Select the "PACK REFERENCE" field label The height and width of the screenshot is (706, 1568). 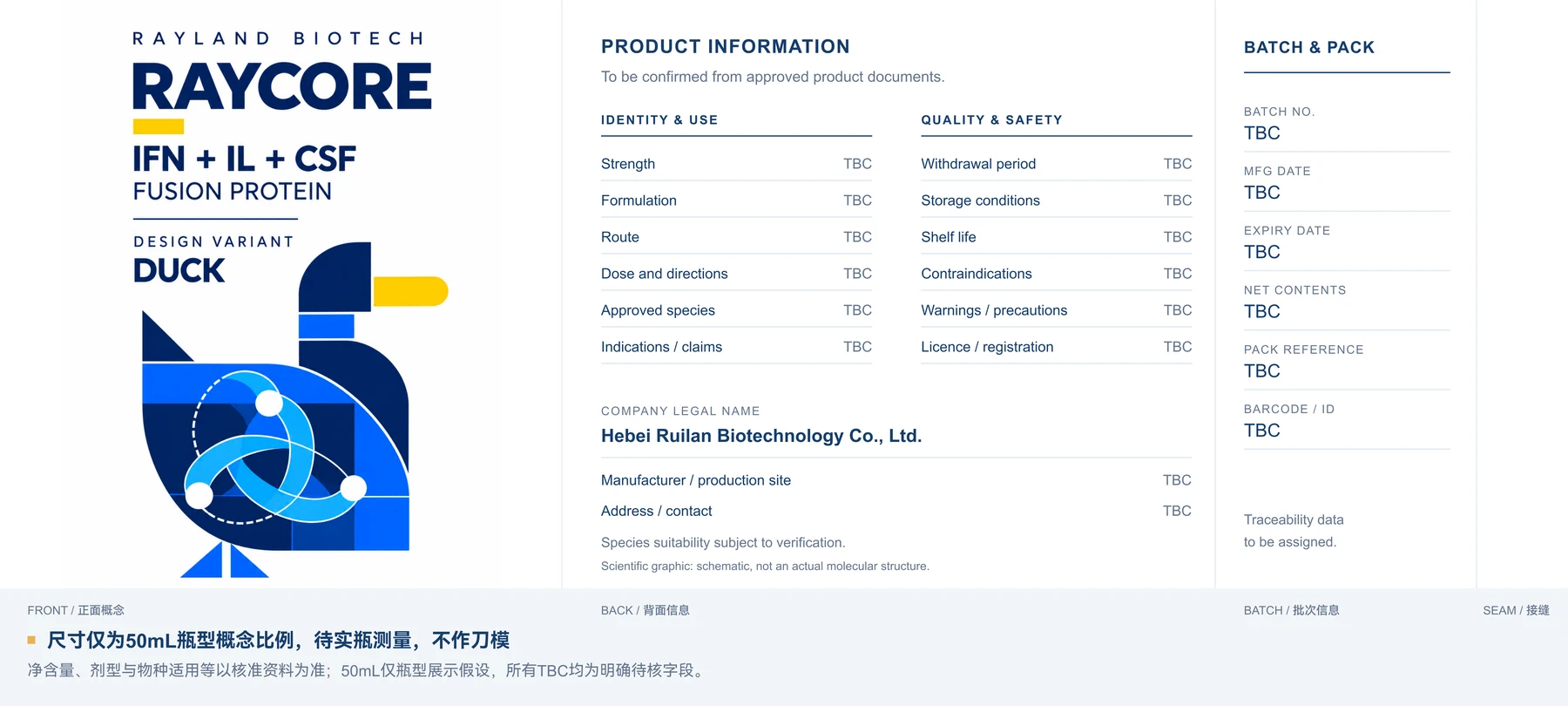tap(1304, 350)
